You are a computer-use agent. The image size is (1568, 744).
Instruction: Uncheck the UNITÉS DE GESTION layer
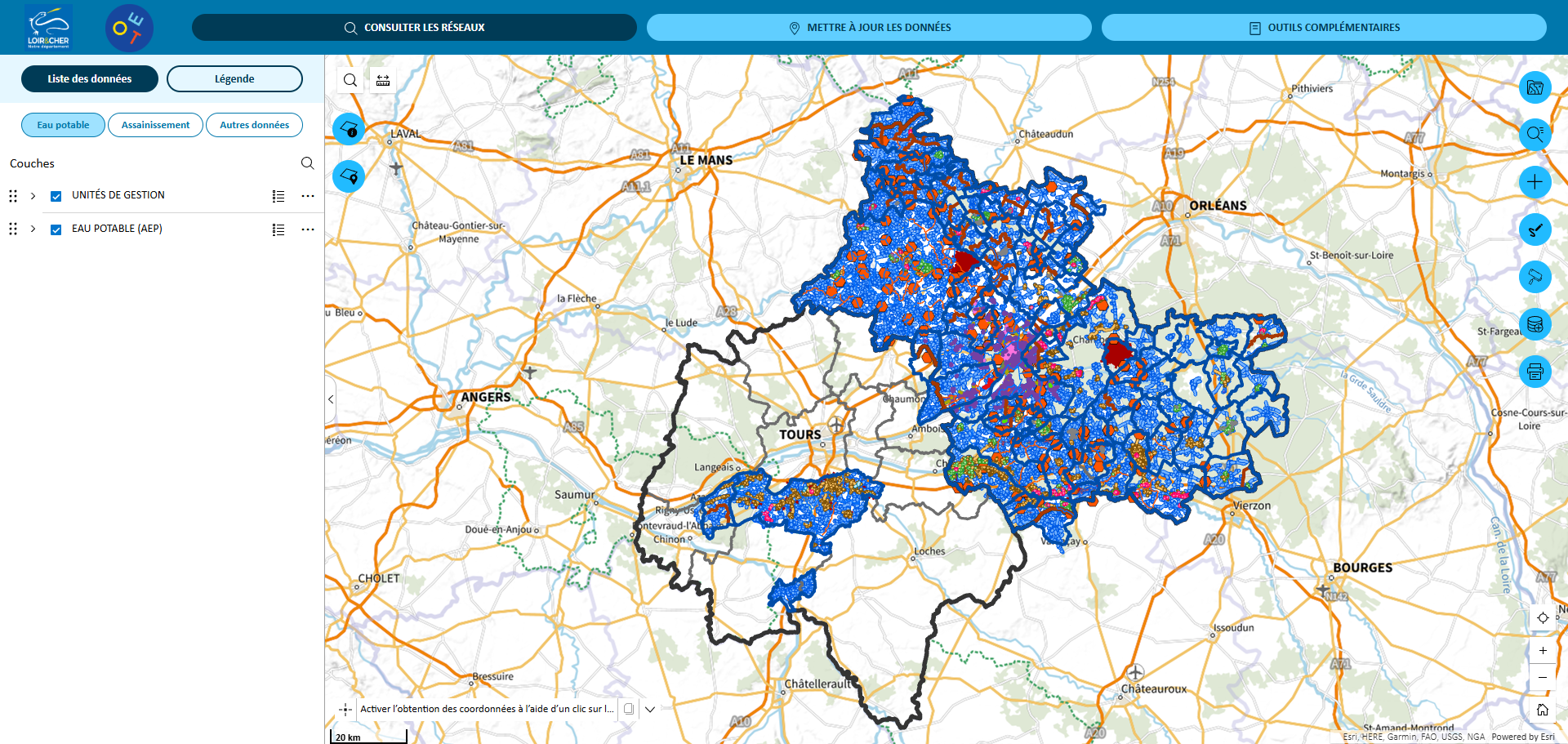[56, 196]
